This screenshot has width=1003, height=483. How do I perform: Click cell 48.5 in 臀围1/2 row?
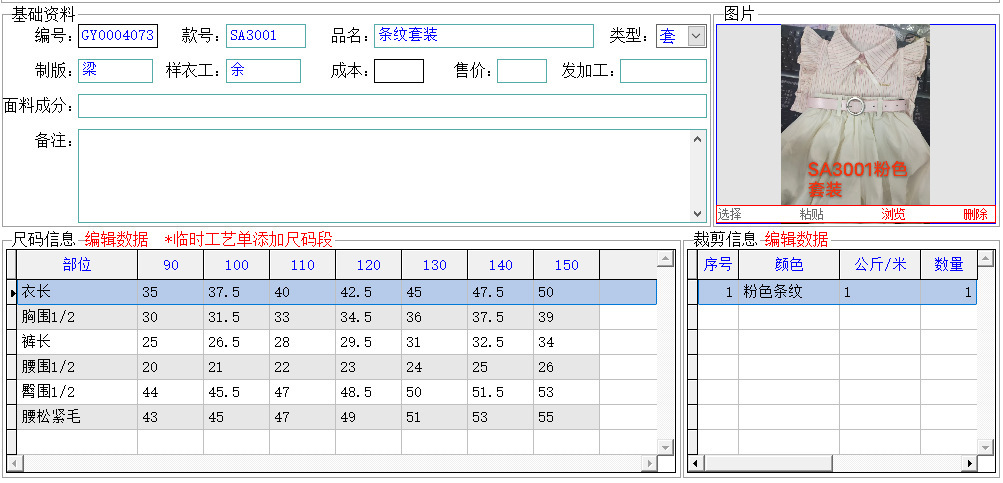click(x=368, y=392)
